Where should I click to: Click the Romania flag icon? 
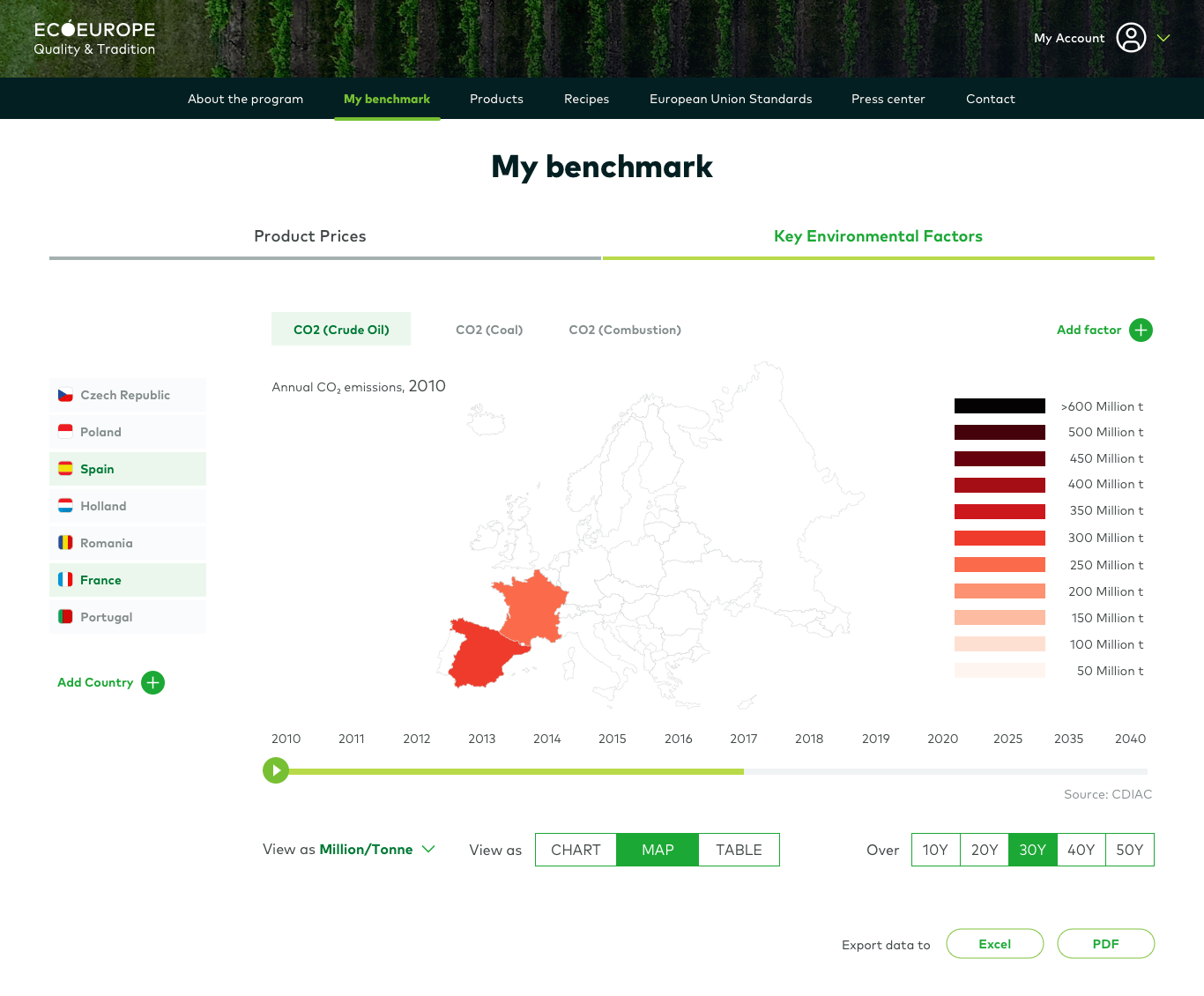pyautogui.click(x=65, y=542)
